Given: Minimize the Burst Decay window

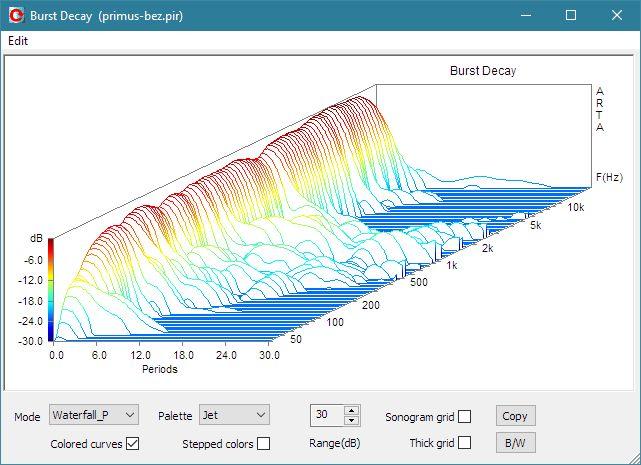Looking at the screenshot, I should point(524,16).
